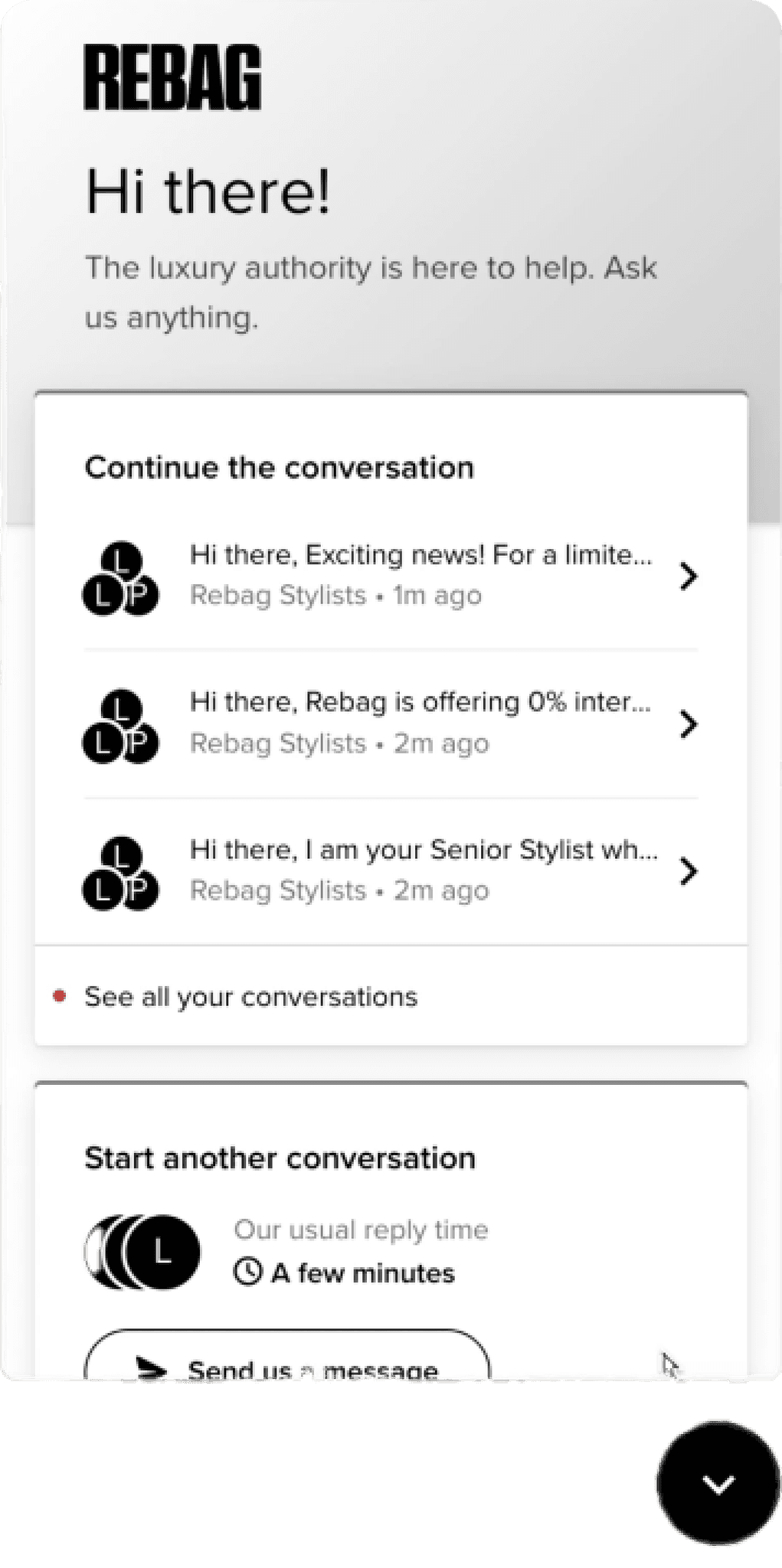Click the REBAG logo

[172, 77]
